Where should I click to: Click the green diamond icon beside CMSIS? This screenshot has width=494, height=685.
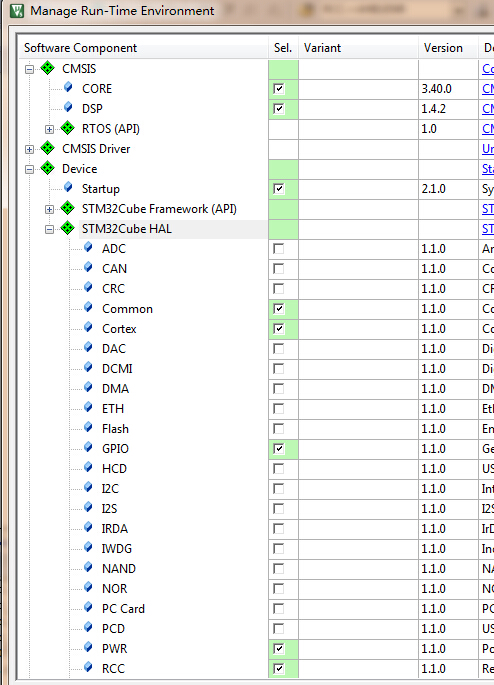(48, 68)
